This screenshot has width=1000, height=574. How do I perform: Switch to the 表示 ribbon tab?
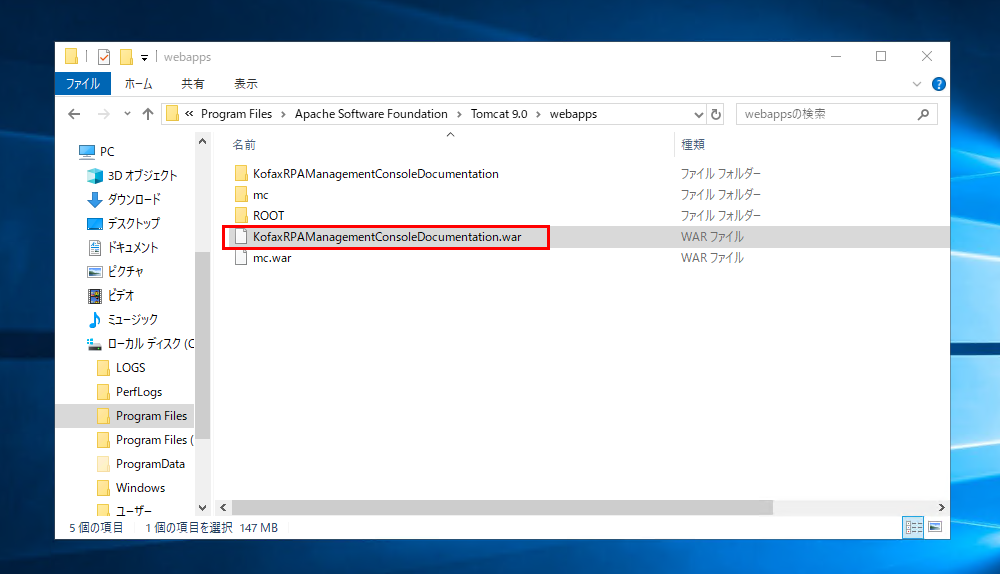point(246,84)
